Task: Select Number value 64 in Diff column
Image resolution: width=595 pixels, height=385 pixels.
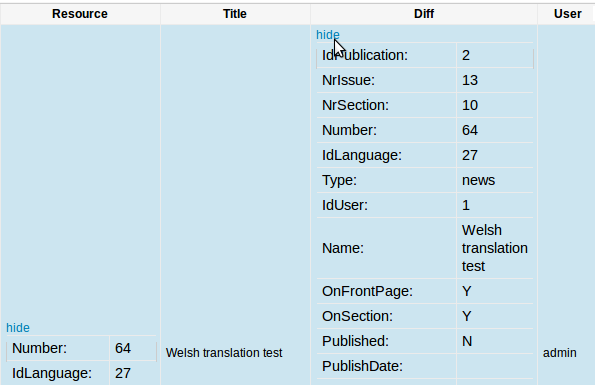Action: tap(470, 130)
